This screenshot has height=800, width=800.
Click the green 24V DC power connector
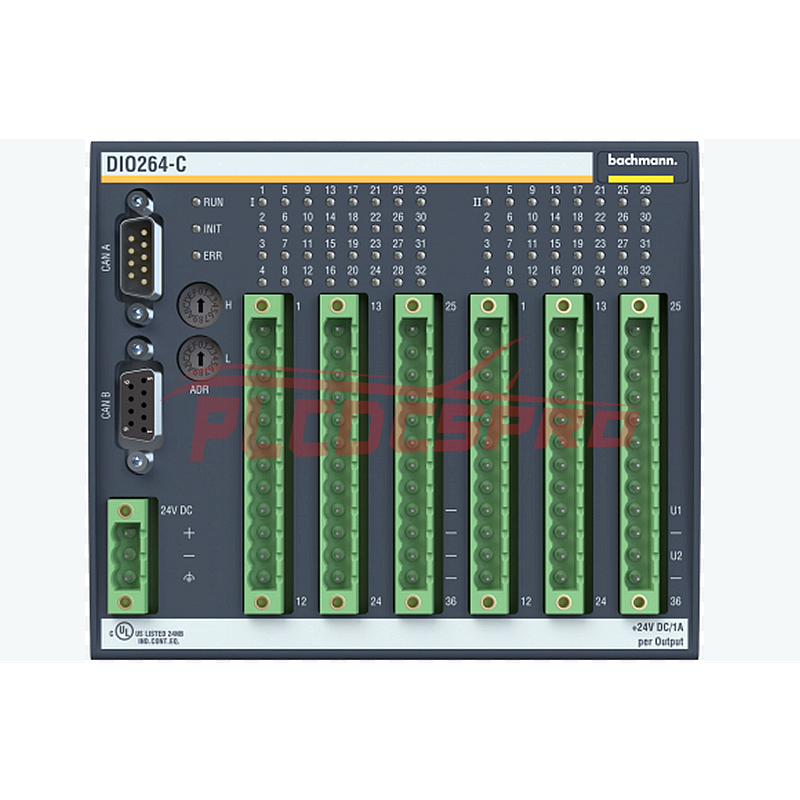tap(127, 555)
